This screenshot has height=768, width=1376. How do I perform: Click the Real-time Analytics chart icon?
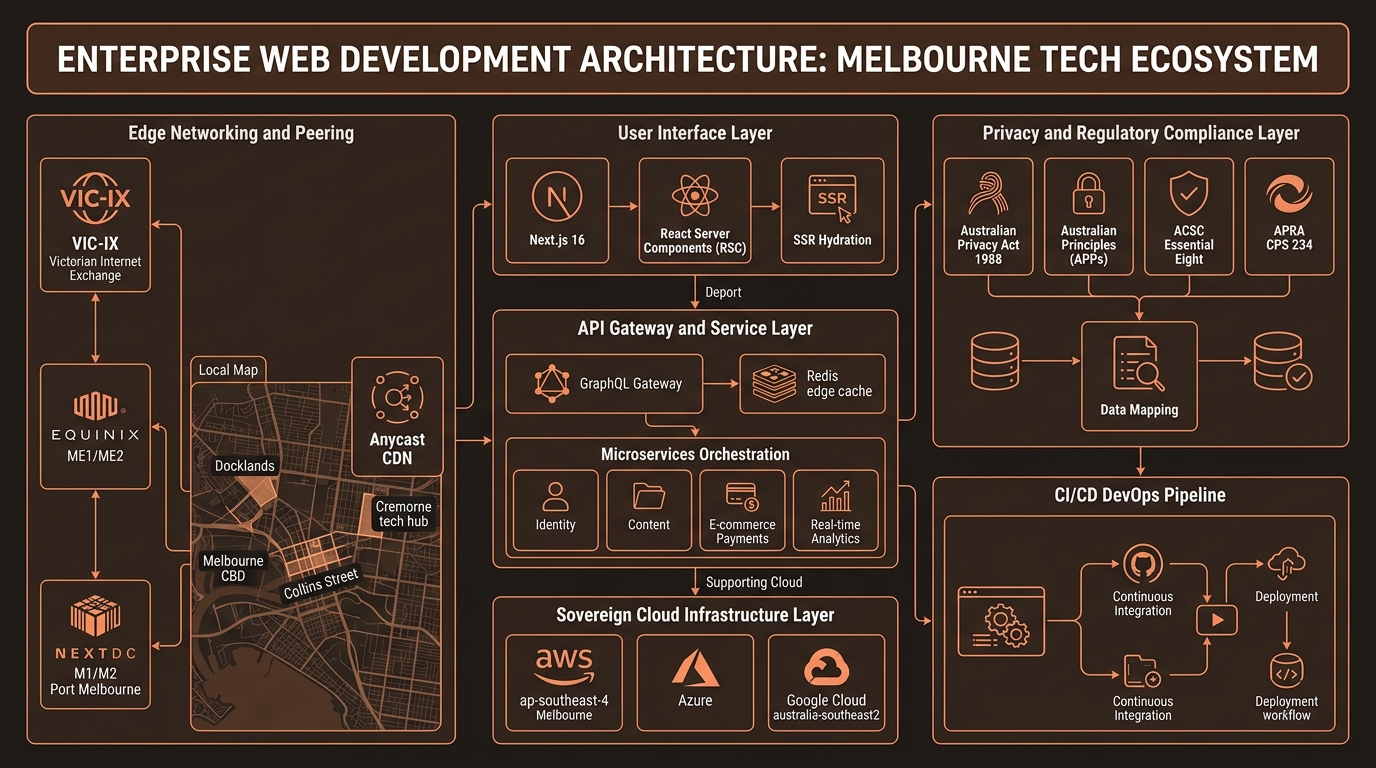pos(835,496)
